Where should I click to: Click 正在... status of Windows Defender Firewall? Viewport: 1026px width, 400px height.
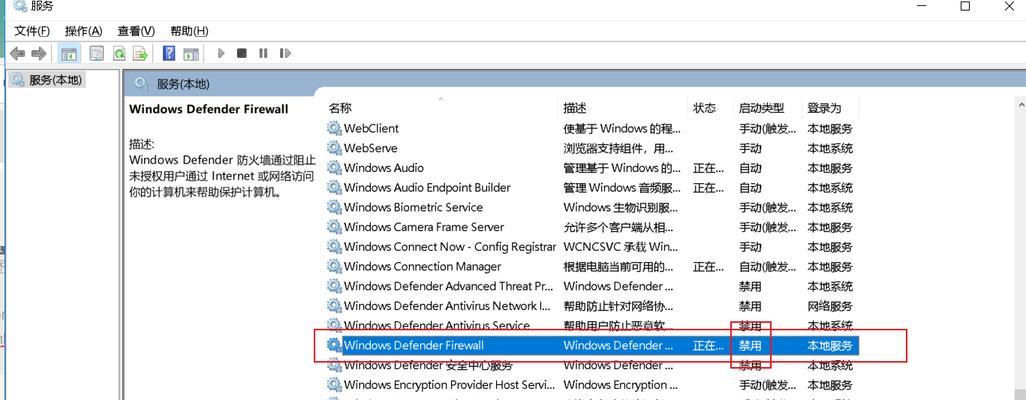(x=708, y=345)
